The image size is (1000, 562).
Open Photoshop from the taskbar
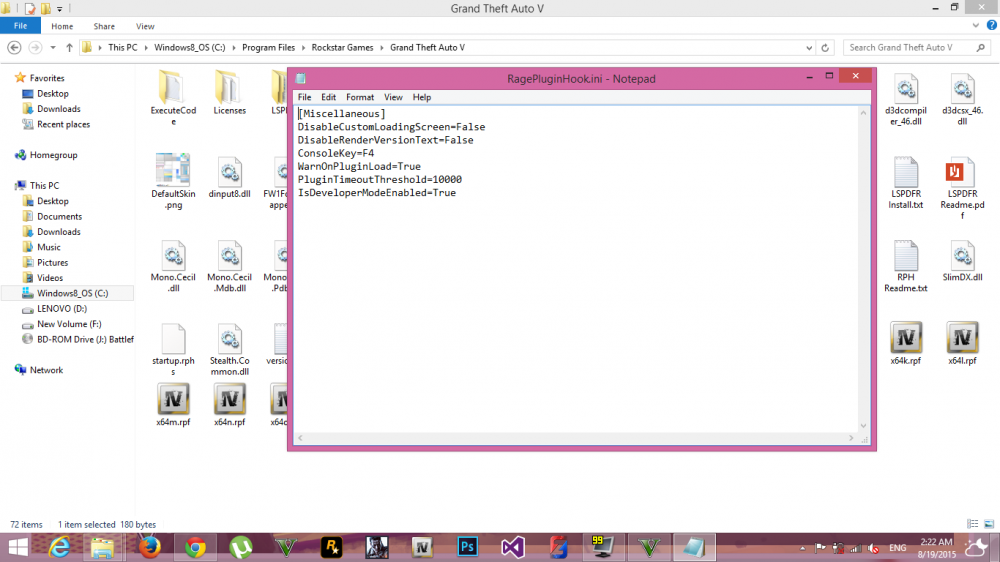click(x=467, y=547)
